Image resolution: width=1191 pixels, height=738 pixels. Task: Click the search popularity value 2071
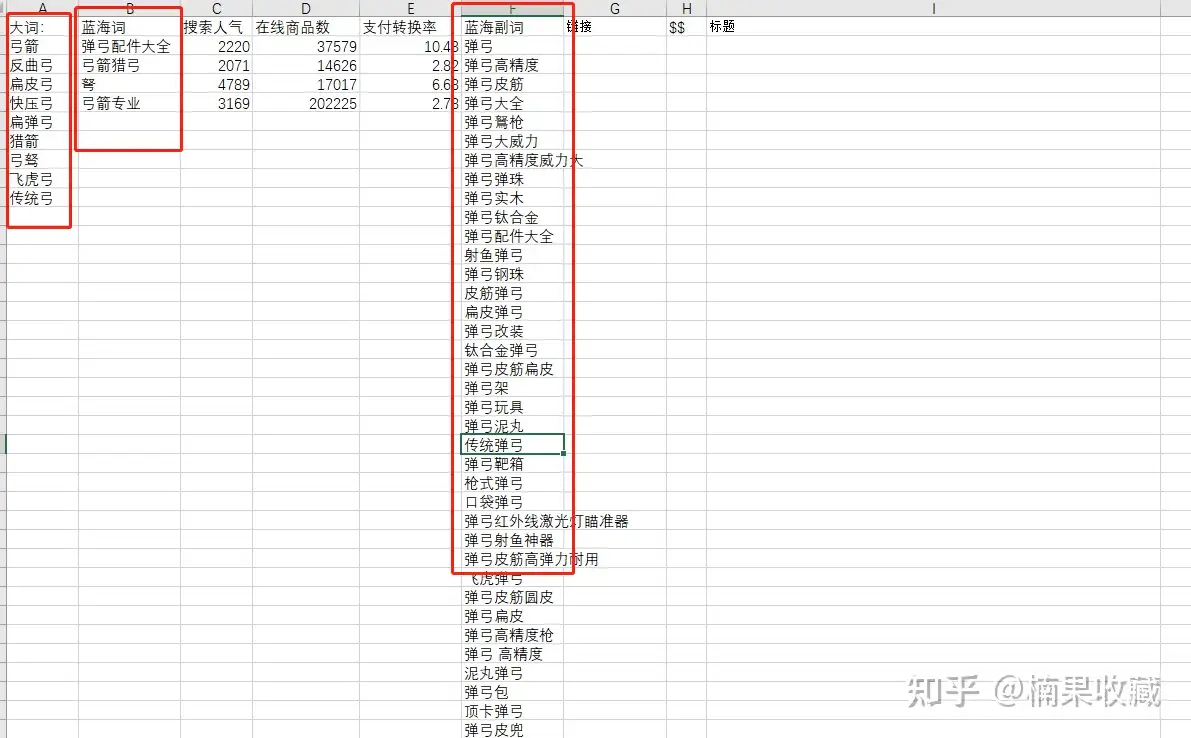[x=216, y=65]
